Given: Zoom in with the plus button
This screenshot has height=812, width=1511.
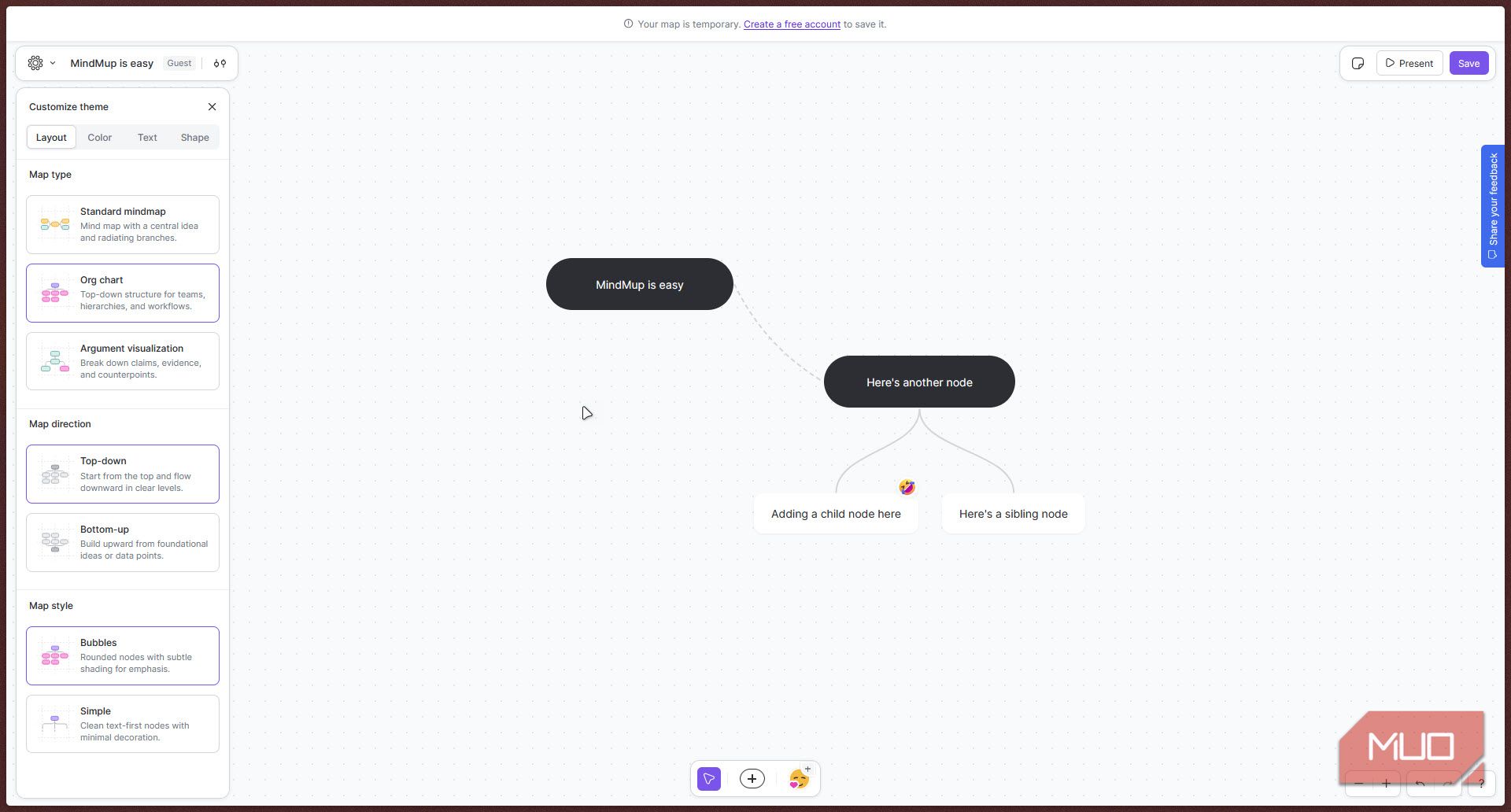Looking at the screenshot, I should tap(1386, 784).
